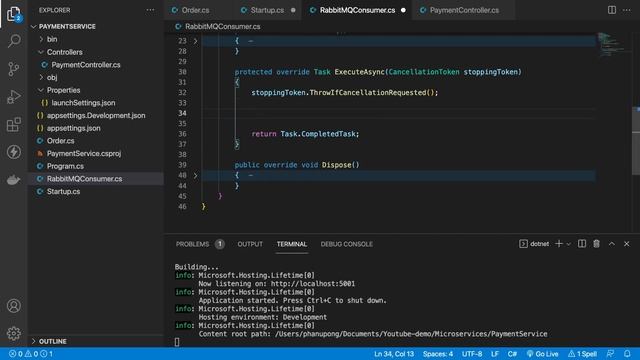Open Explorer more actions ellipsis
Image resolution: width=640 pixels, height=360 pixels.
150,10
